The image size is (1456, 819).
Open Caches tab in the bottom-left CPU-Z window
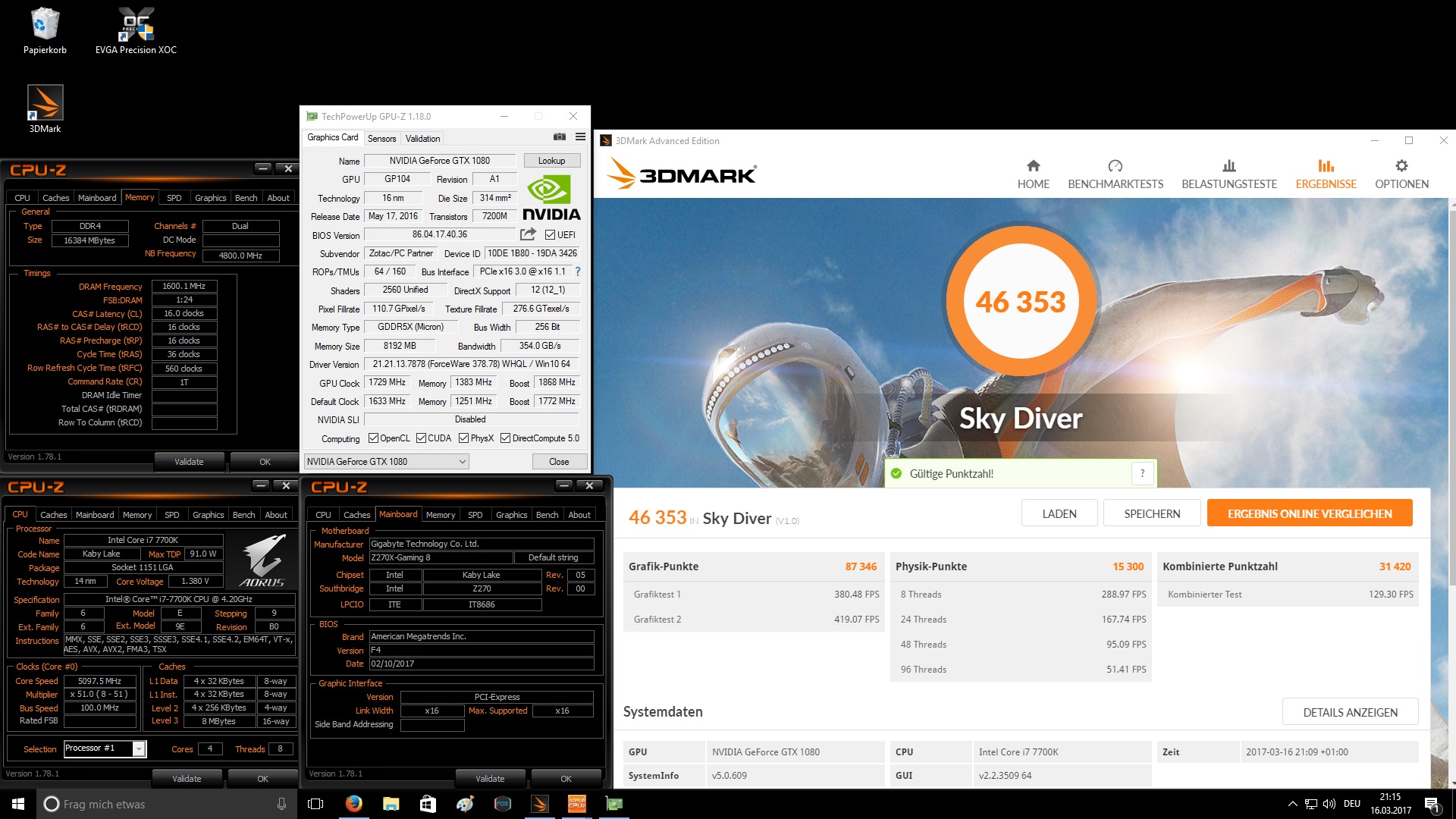pyautogui.click(x=54, y=514)
